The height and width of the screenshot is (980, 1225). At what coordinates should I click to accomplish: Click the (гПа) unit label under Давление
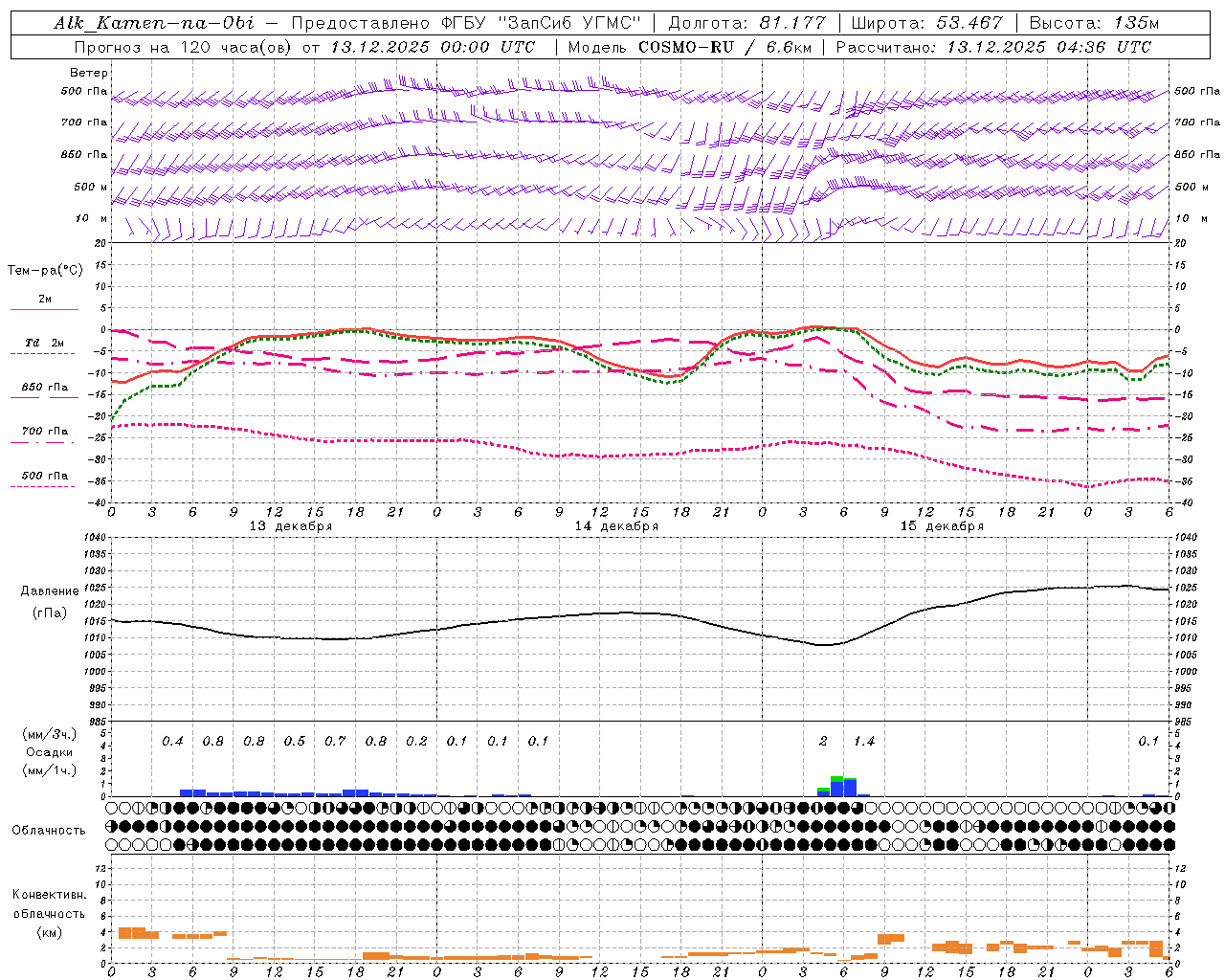pos(50,612)
